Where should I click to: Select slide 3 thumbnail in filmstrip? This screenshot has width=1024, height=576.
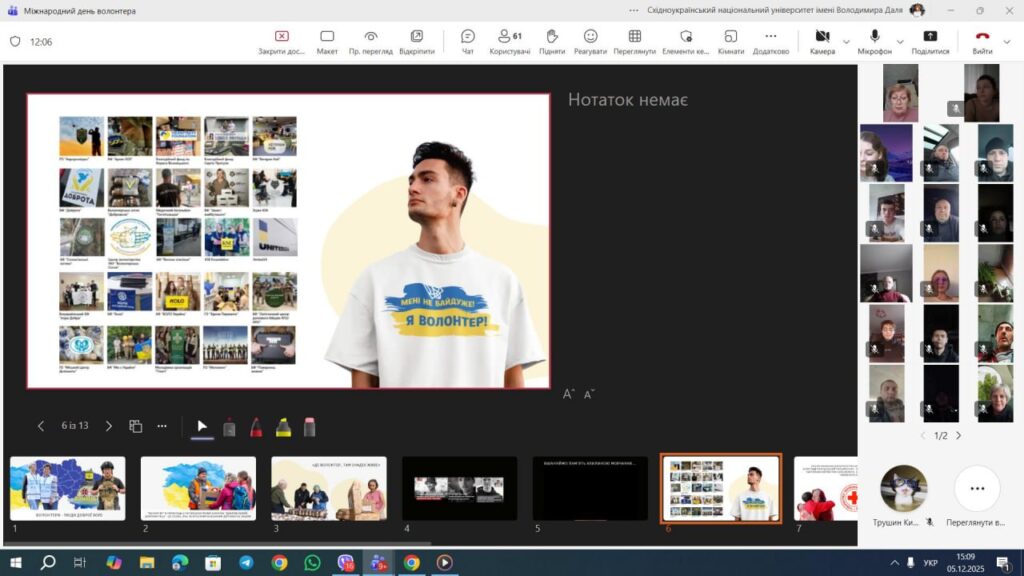(x=328, y=488)
